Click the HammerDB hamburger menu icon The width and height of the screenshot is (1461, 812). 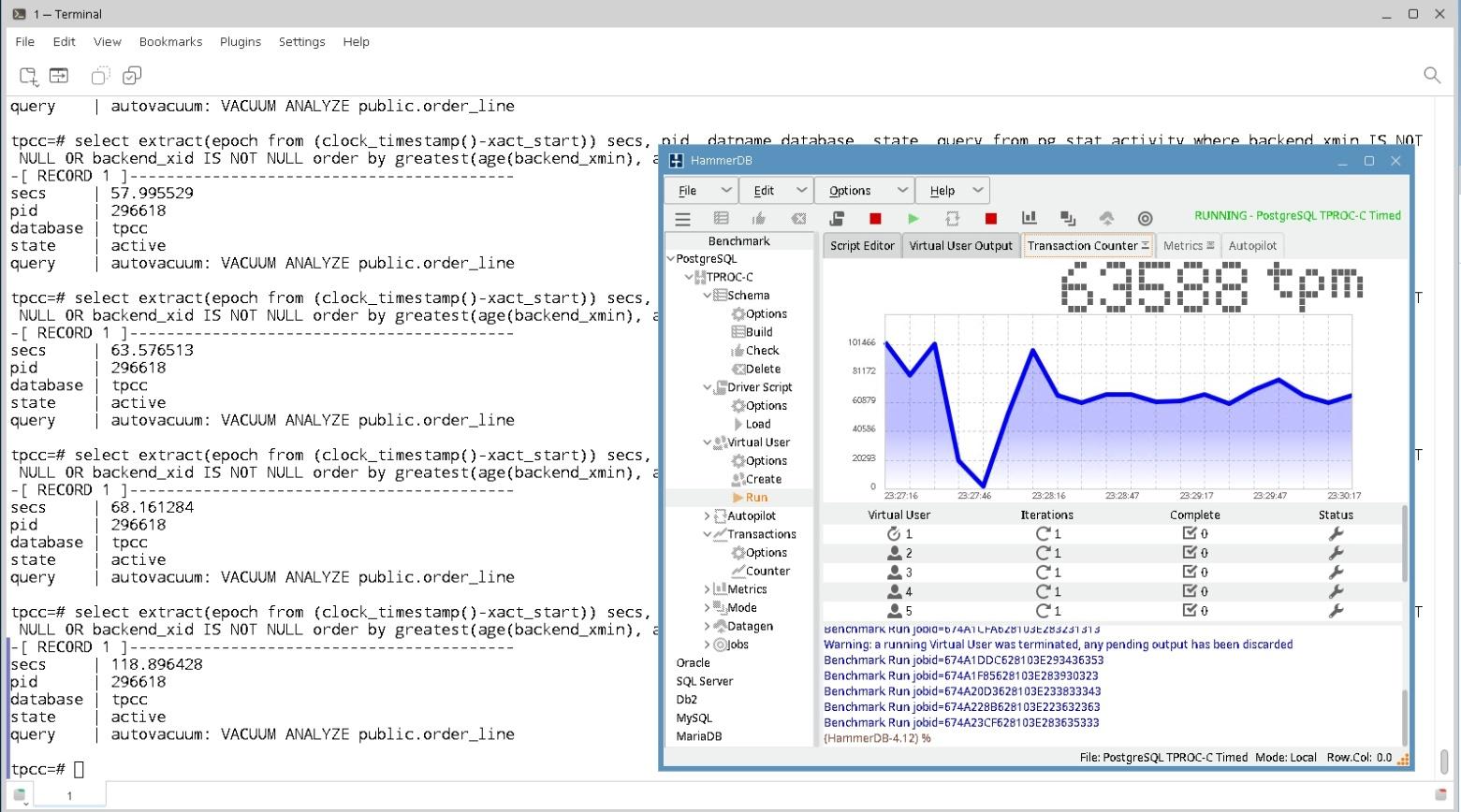click(x=682, y=219)
